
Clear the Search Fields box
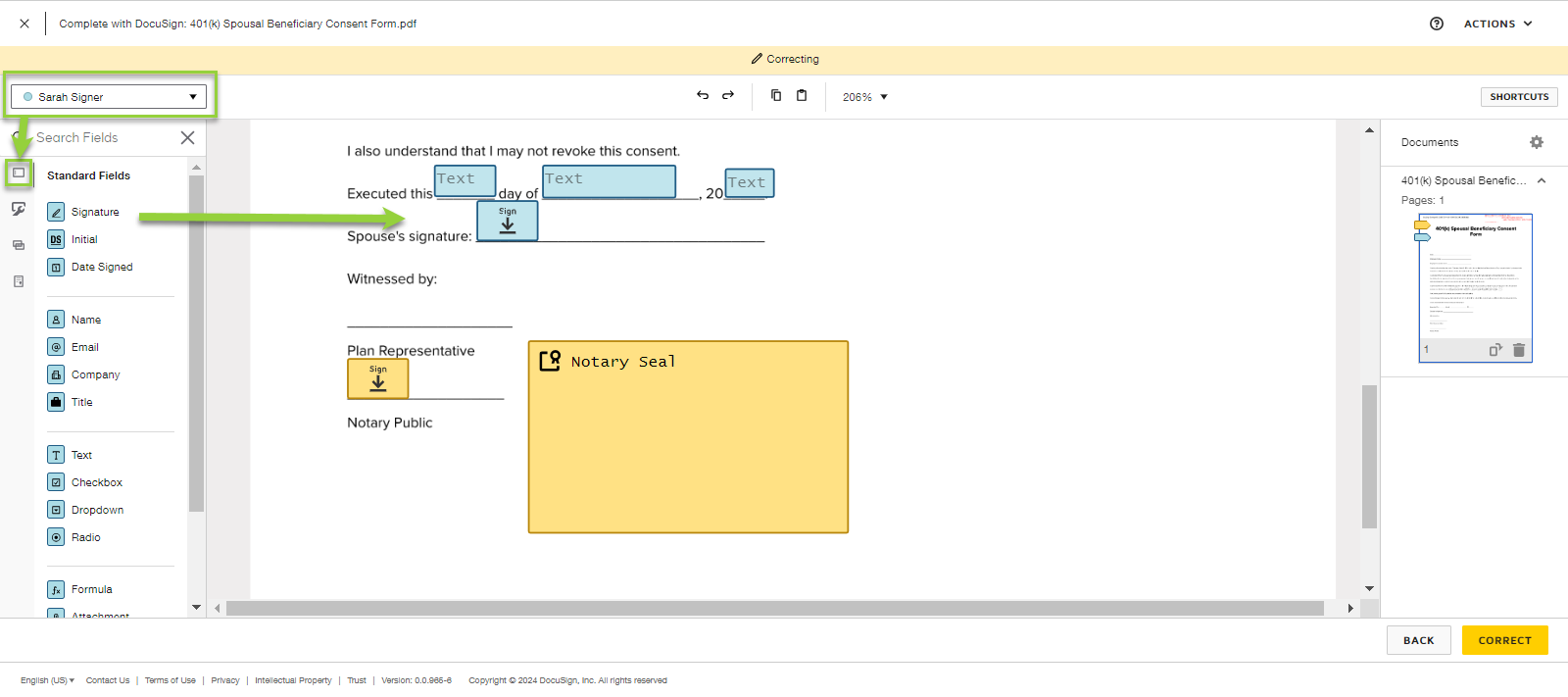click(187, 138)
